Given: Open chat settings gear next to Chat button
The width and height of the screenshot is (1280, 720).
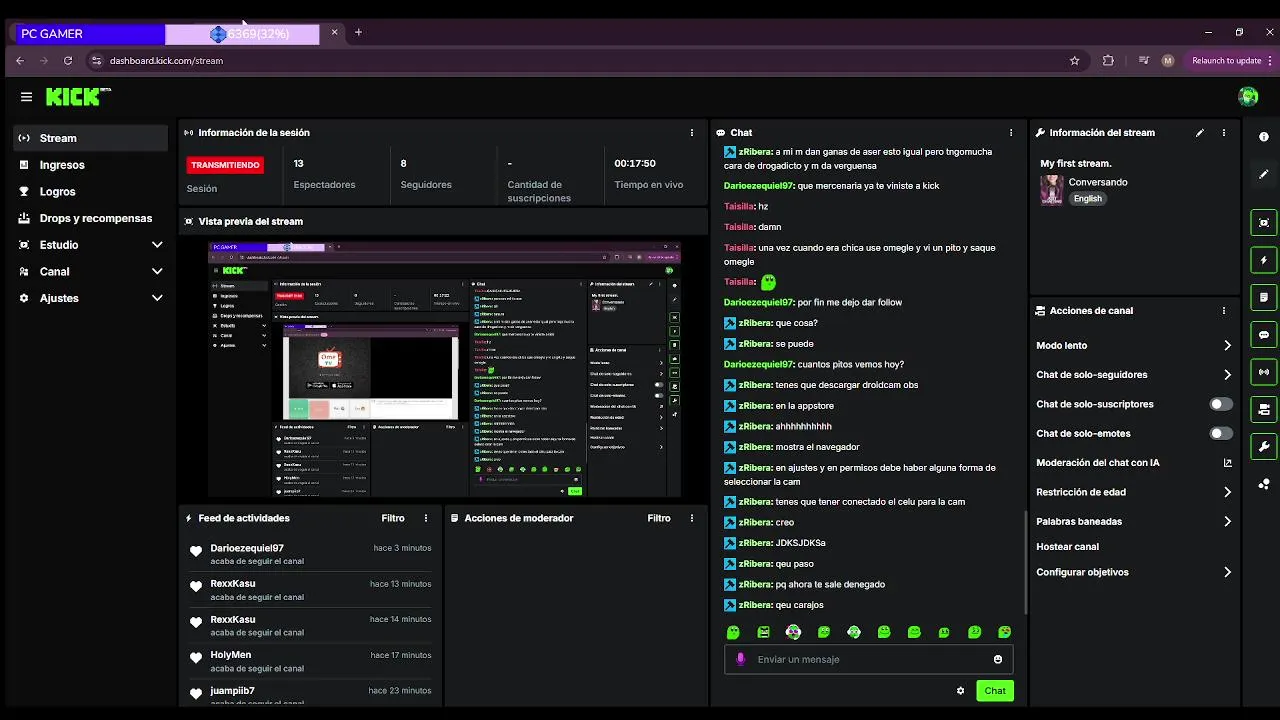Looking at the screenshot, I should click(961, 691).
